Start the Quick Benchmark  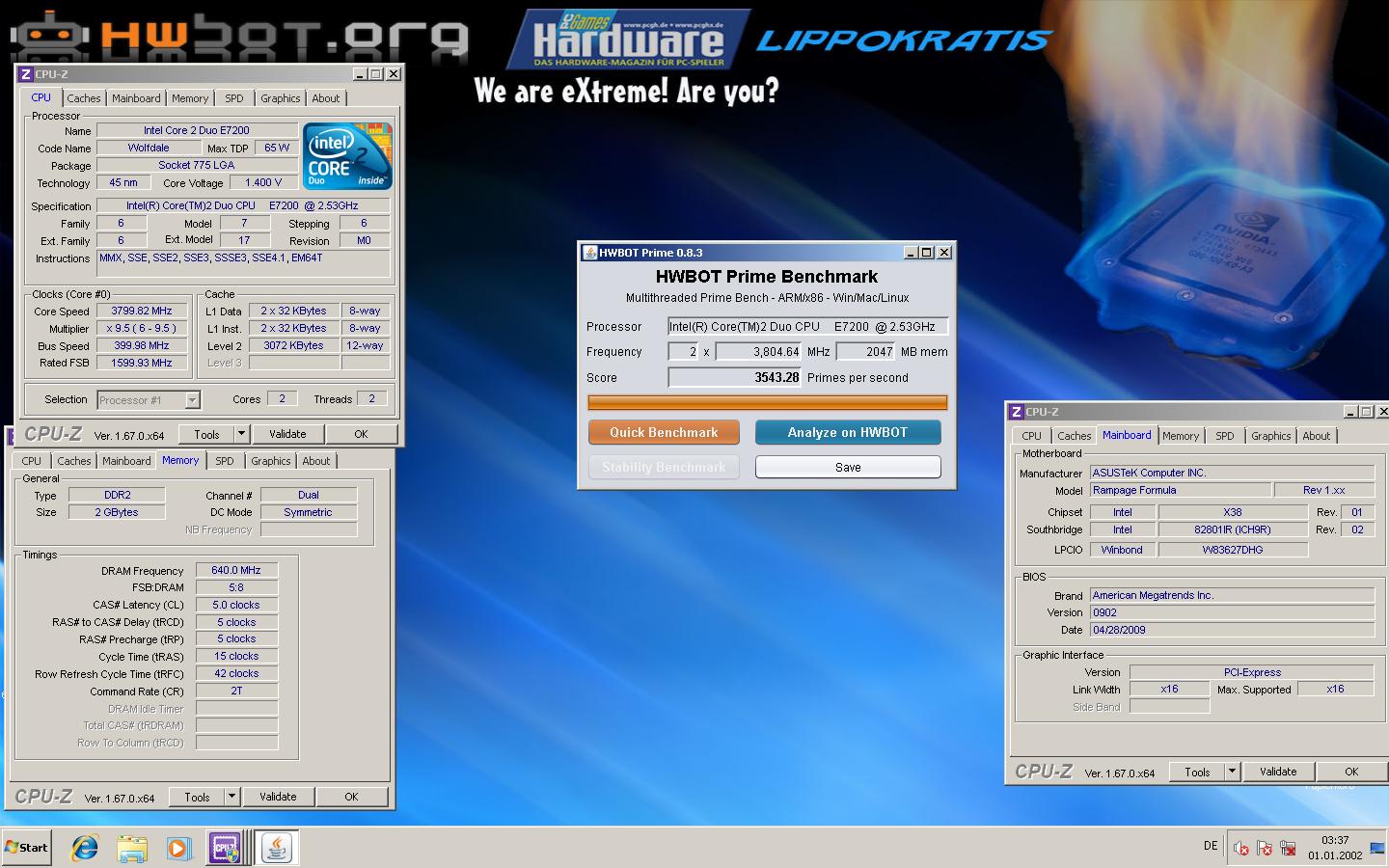click(664, 432)
